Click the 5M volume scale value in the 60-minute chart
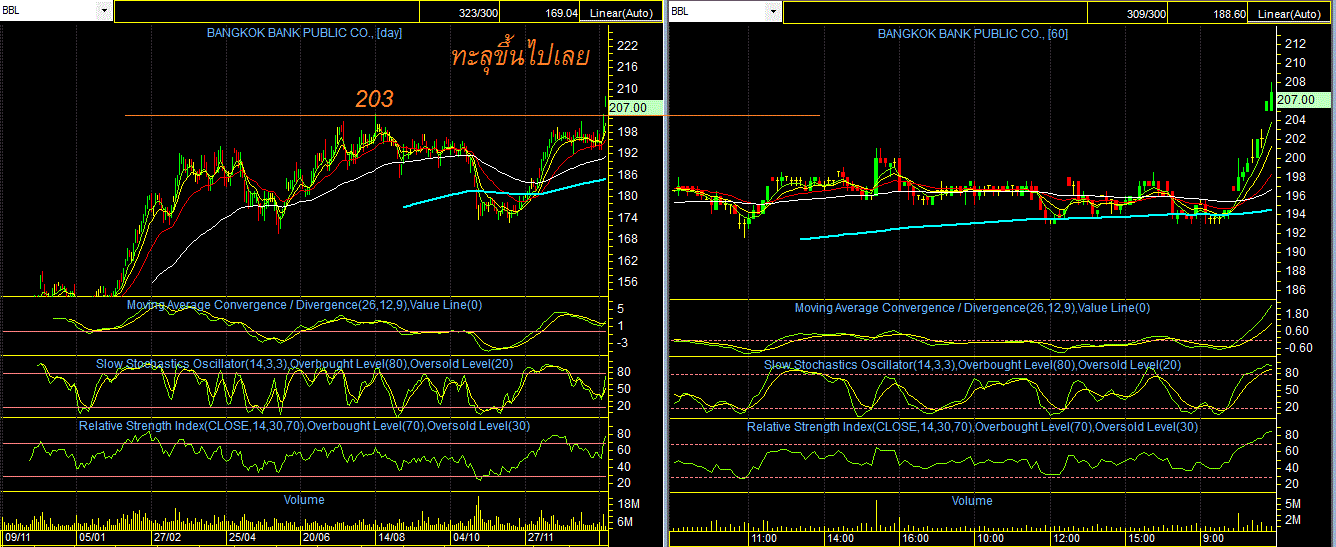Screen dimensions: 1336x547 point(1292,506)
